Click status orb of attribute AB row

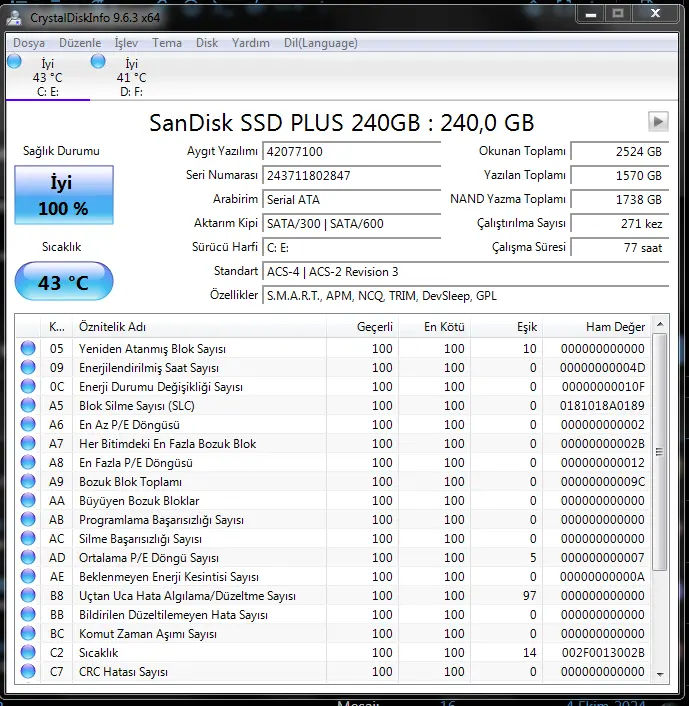[x=28, y=519]
